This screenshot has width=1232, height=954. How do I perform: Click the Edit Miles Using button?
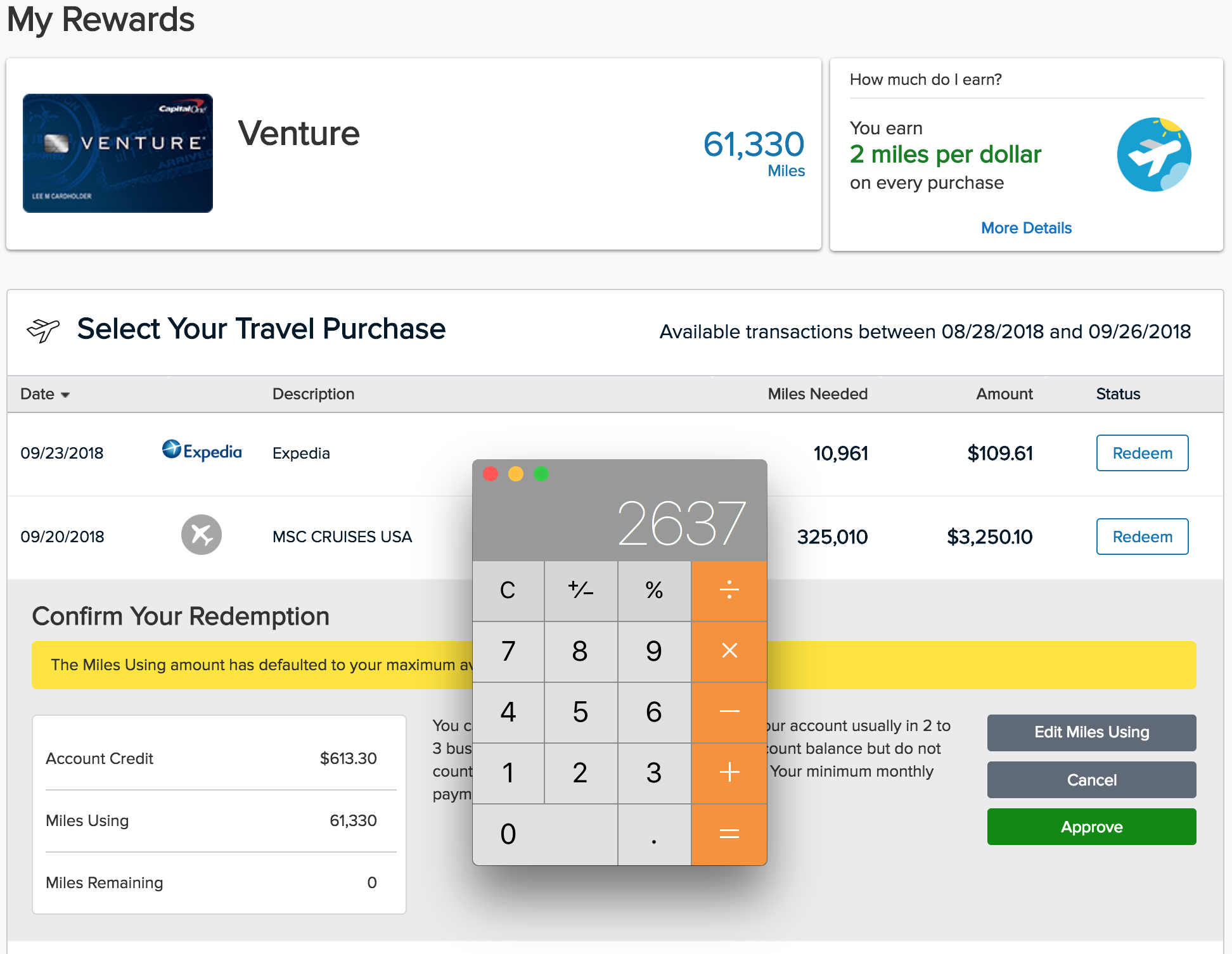(1091, 732)
